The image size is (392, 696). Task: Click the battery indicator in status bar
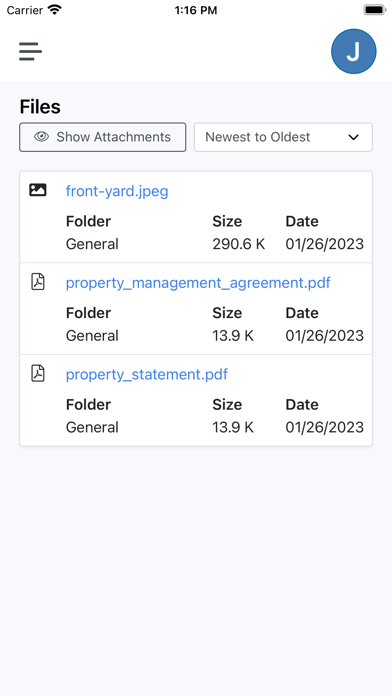pos(375,10)
